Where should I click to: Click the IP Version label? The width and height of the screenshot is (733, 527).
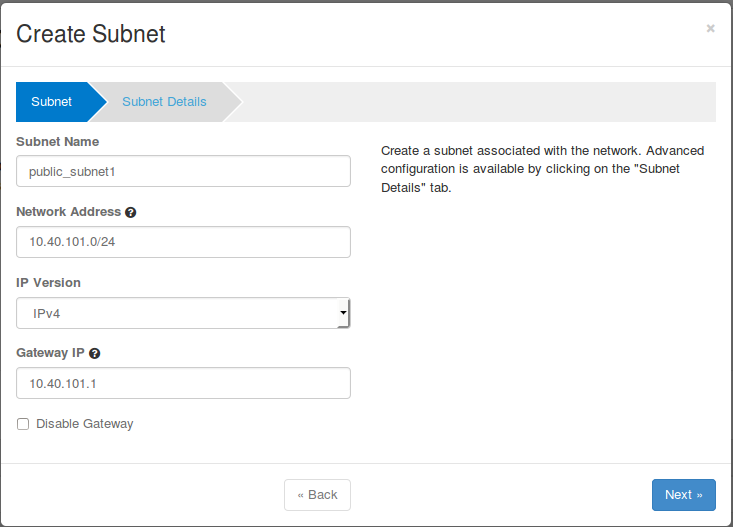[x=48, y=283]
